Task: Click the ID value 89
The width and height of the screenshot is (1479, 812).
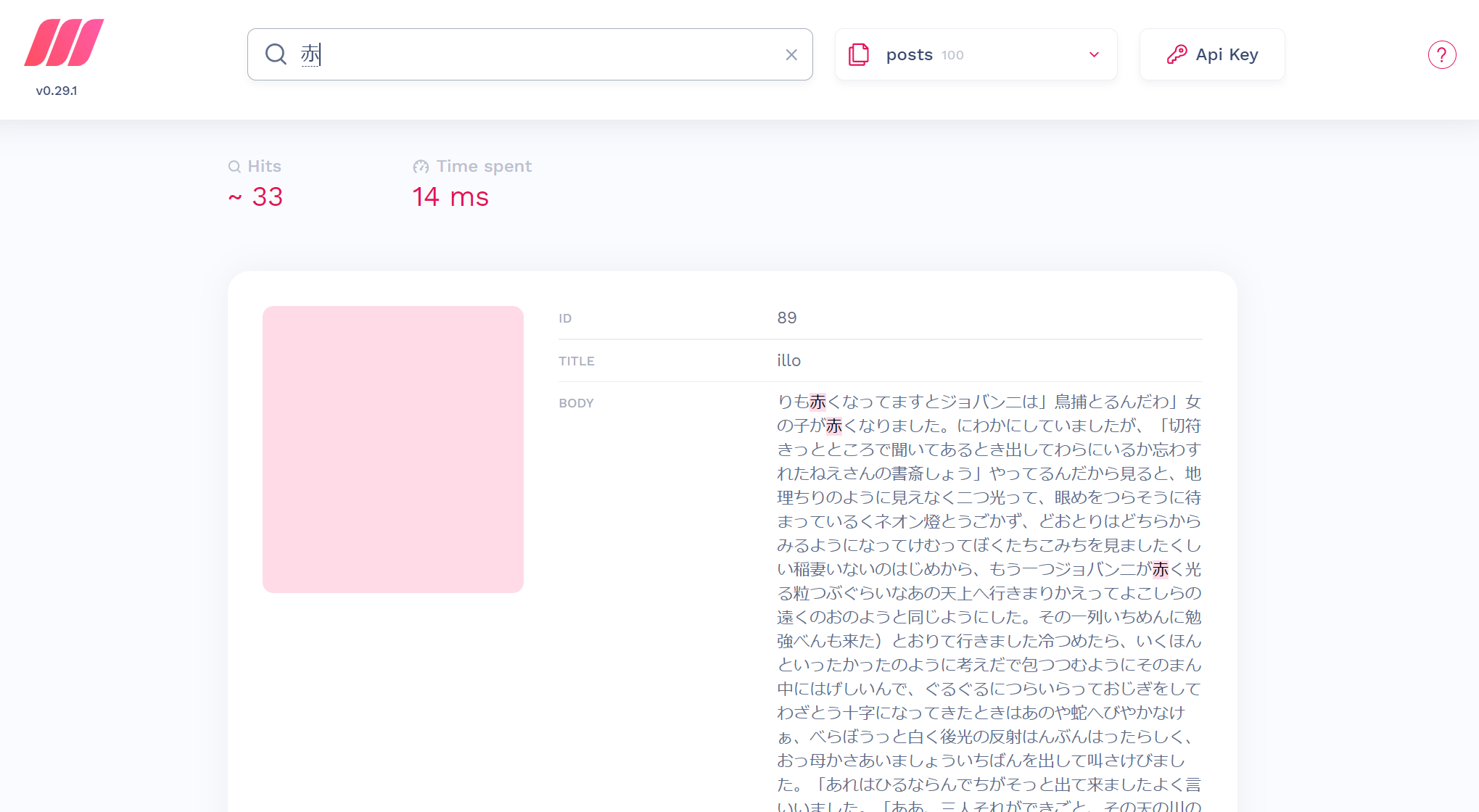Action: coord(787,318)
